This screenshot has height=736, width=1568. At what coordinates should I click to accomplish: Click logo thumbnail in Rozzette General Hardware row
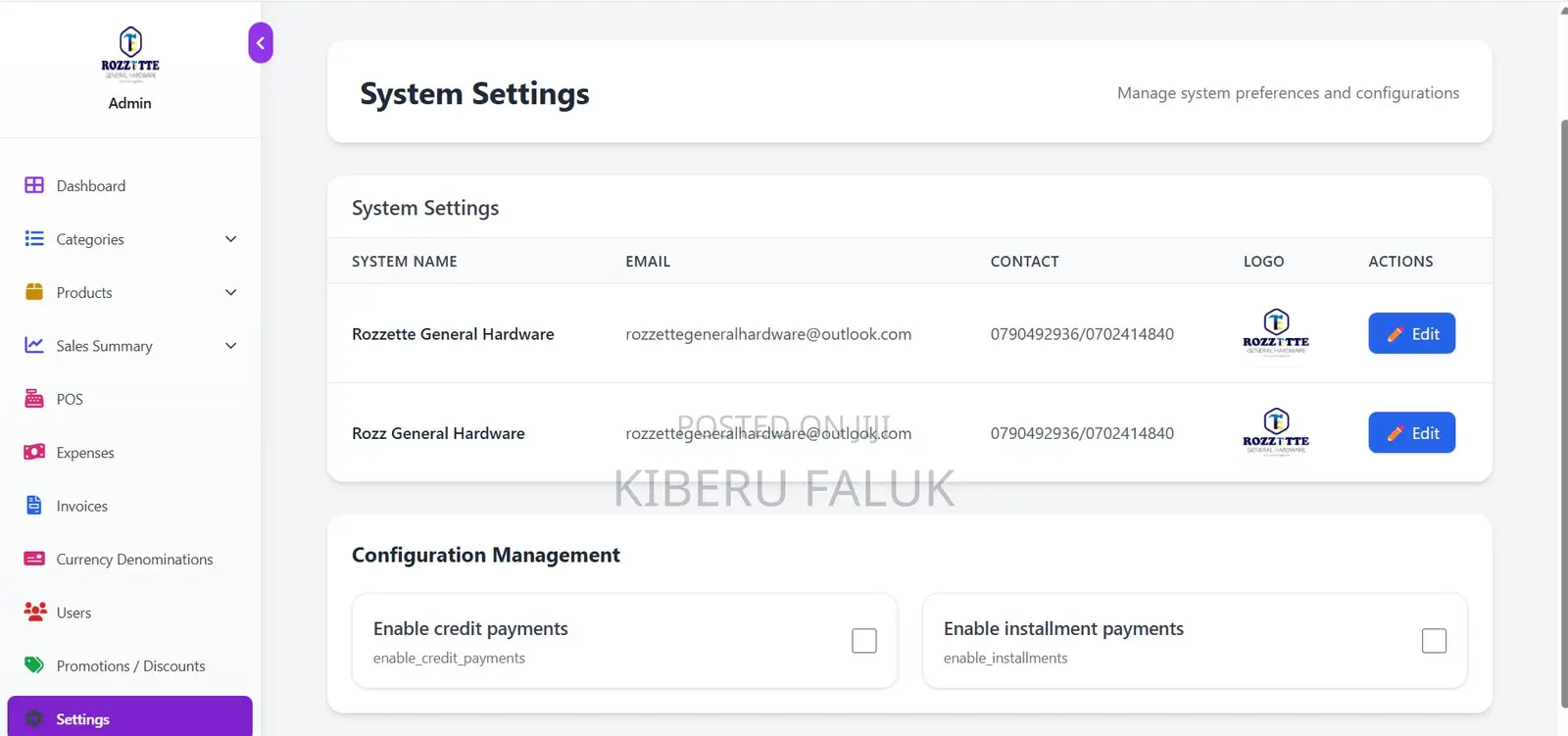point(1276,333)
